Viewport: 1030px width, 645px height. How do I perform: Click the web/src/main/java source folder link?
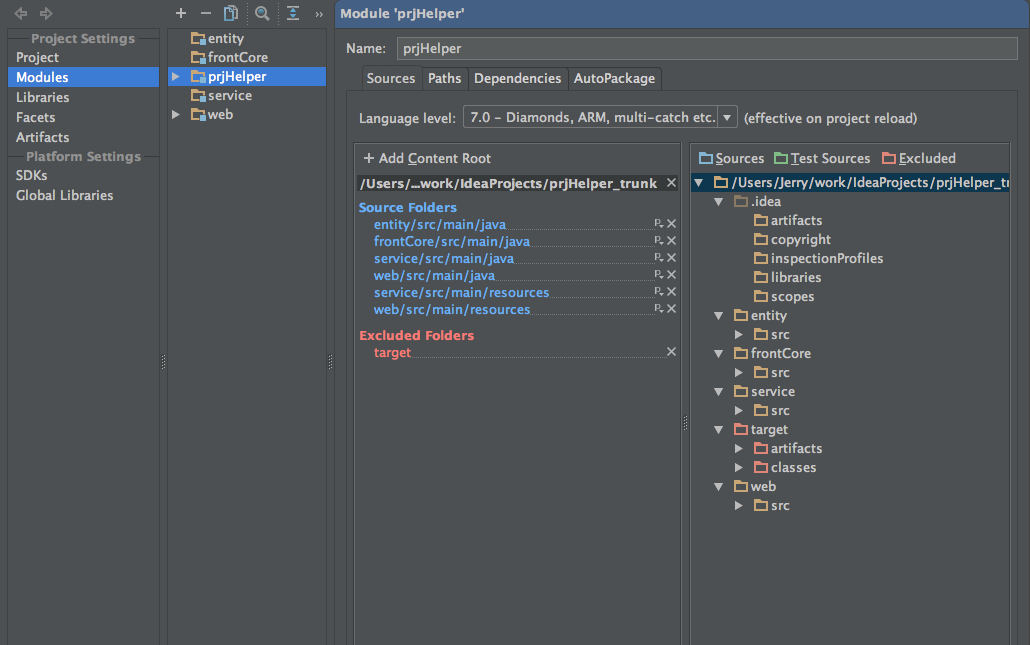pyautogui.click(x=434, y=275)
